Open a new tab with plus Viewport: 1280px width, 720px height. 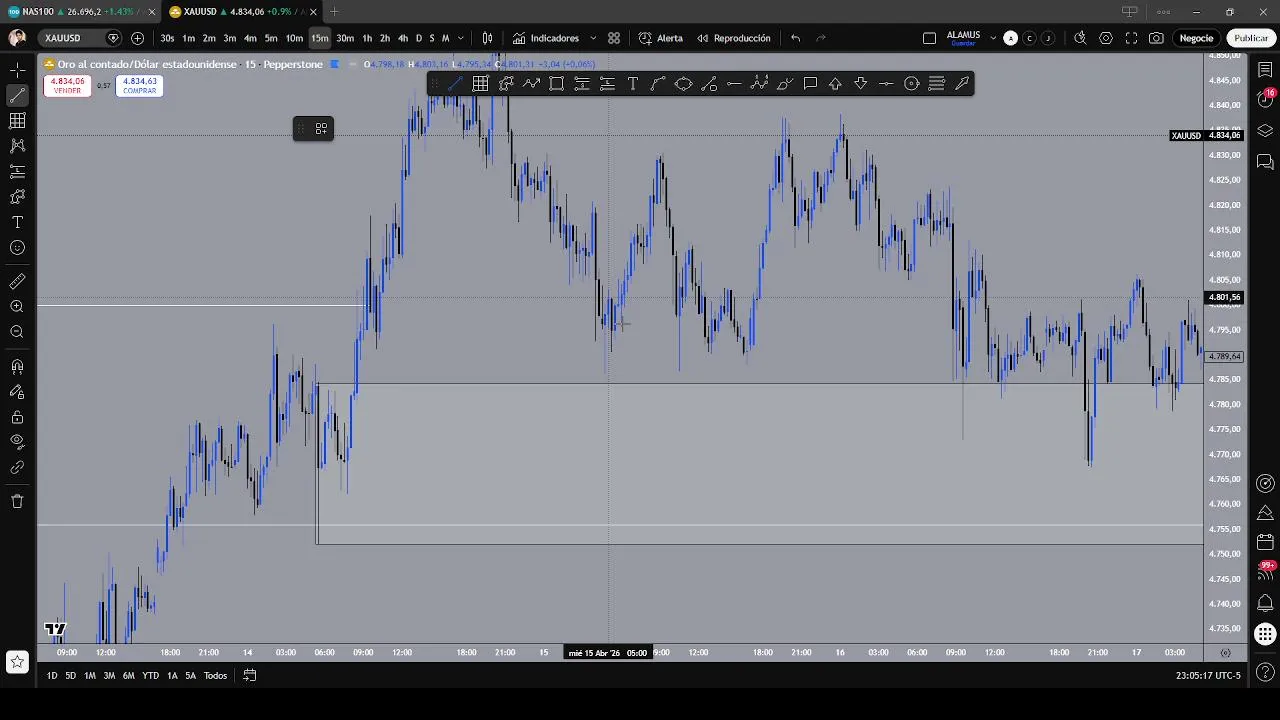click(x=334, y=12)
